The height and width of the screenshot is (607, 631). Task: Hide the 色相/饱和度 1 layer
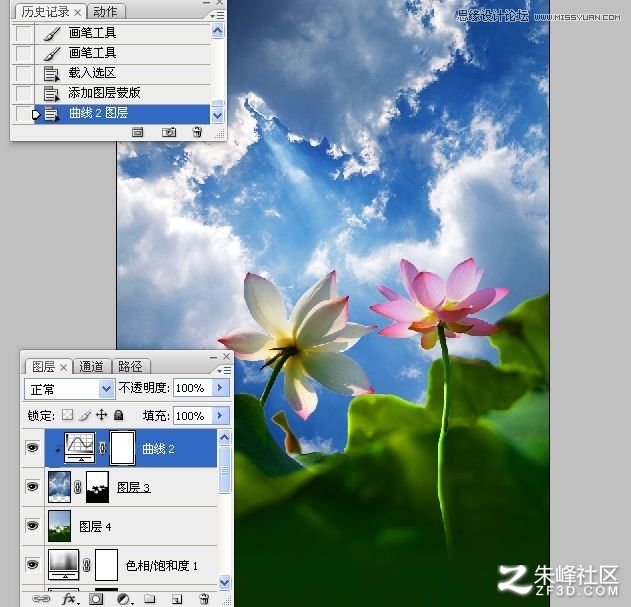[33, 564]
